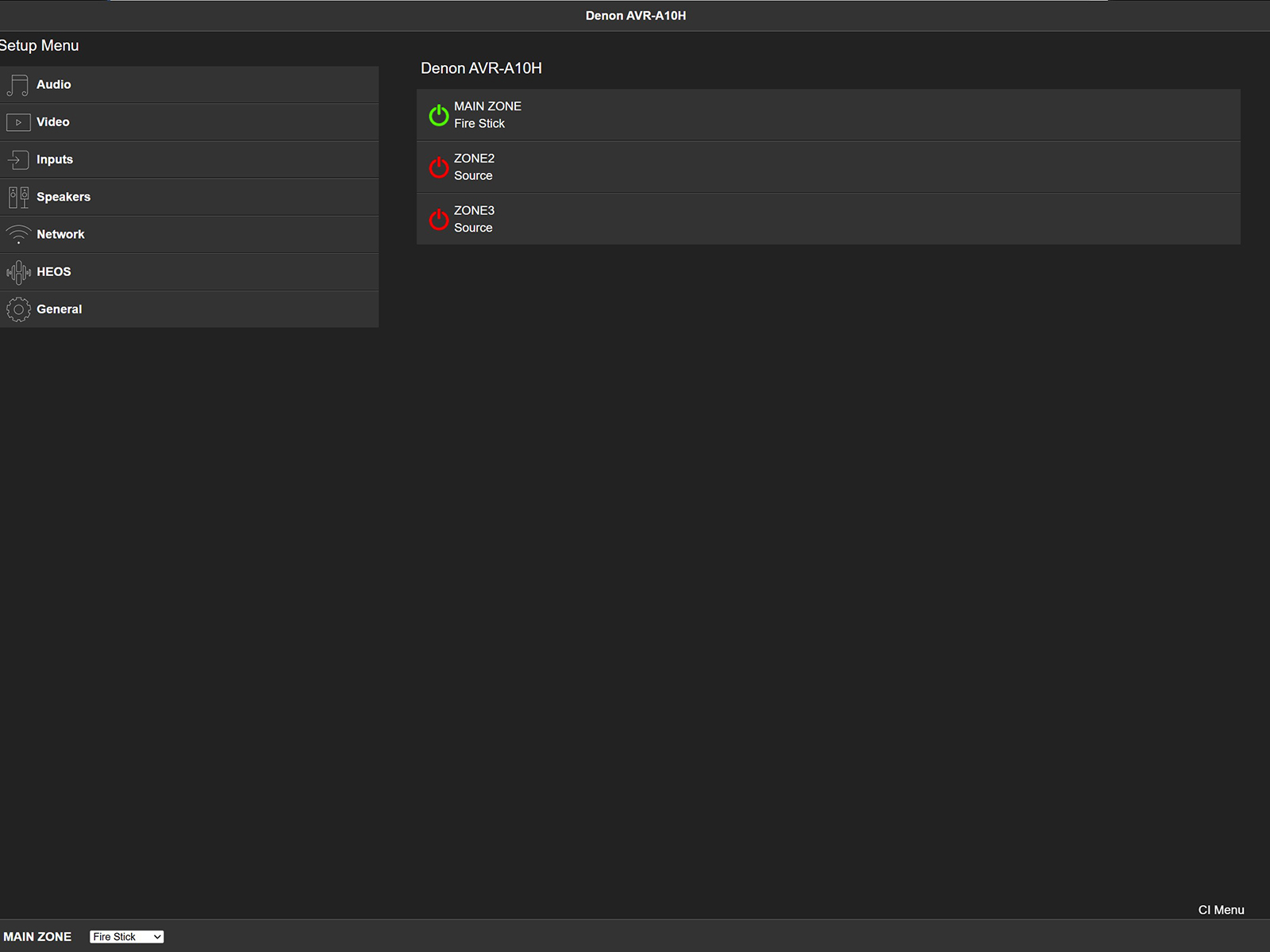This screenshot has height=952, width=1270.
Task: Open the Network setup menu
Action: coord(189,235)
